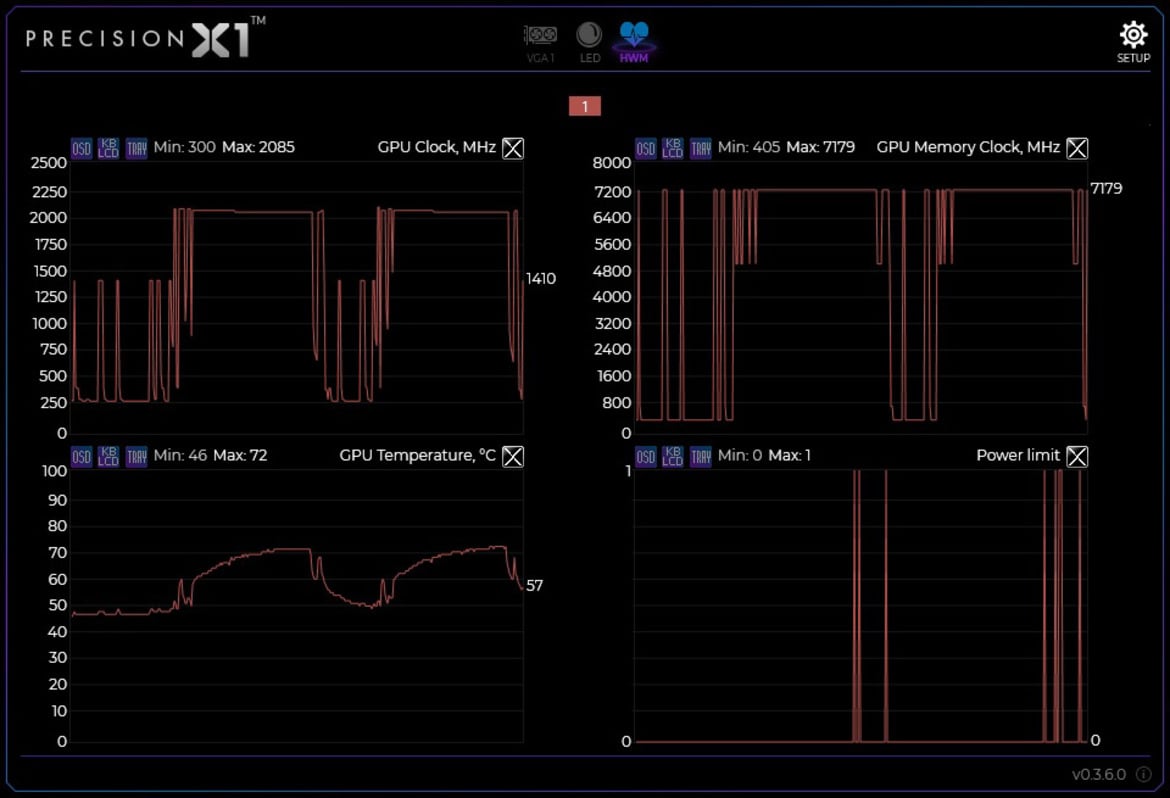Click the GPU Temperature, °C title
The image size is (1170, 798).
pyautogui.click(x=417, y=455)
